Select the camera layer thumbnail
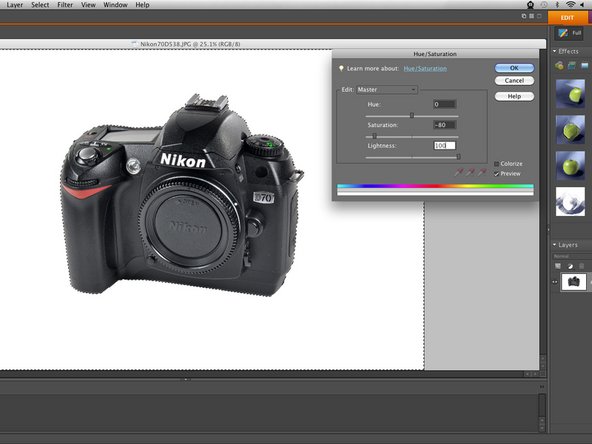The height and width of the screenshot is (444, 592). click(574, 282)
